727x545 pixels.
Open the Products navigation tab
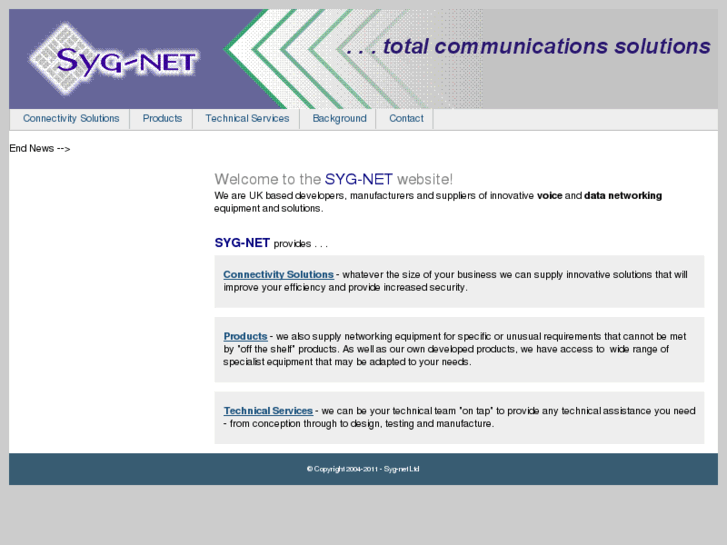pyautogui.click(x=162, y=119)
